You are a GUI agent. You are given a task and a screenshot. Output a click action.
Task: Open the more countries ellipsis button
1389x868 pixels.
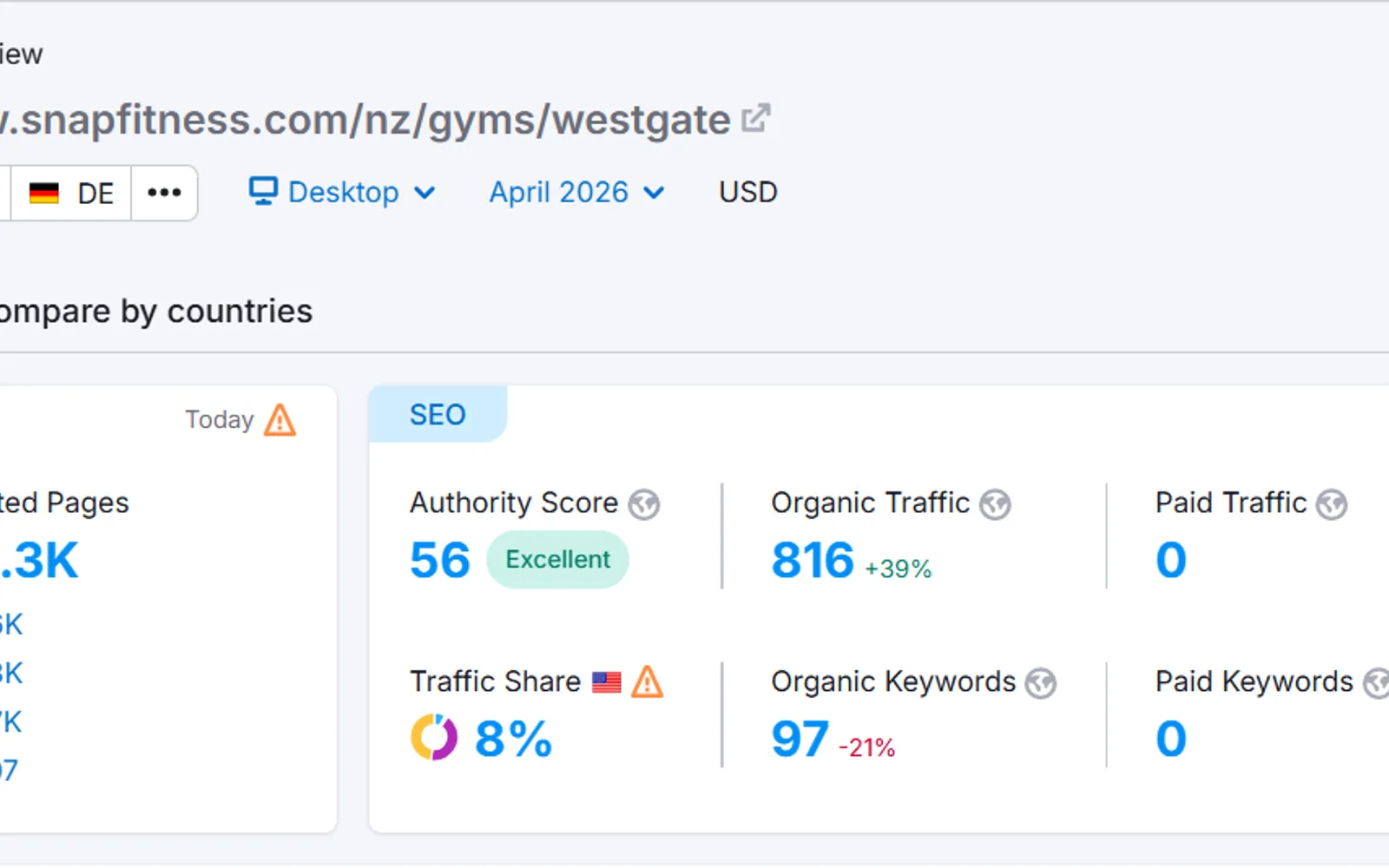click(x=164, y=193)
